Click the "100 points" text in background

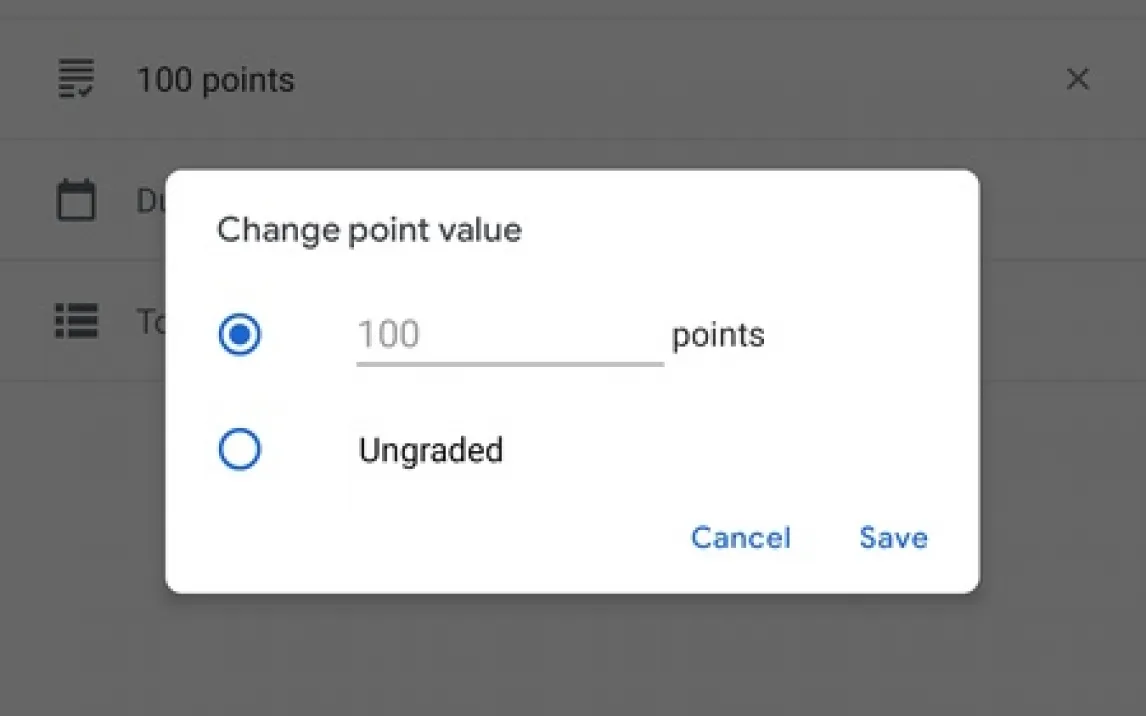(x=215, y=80)
